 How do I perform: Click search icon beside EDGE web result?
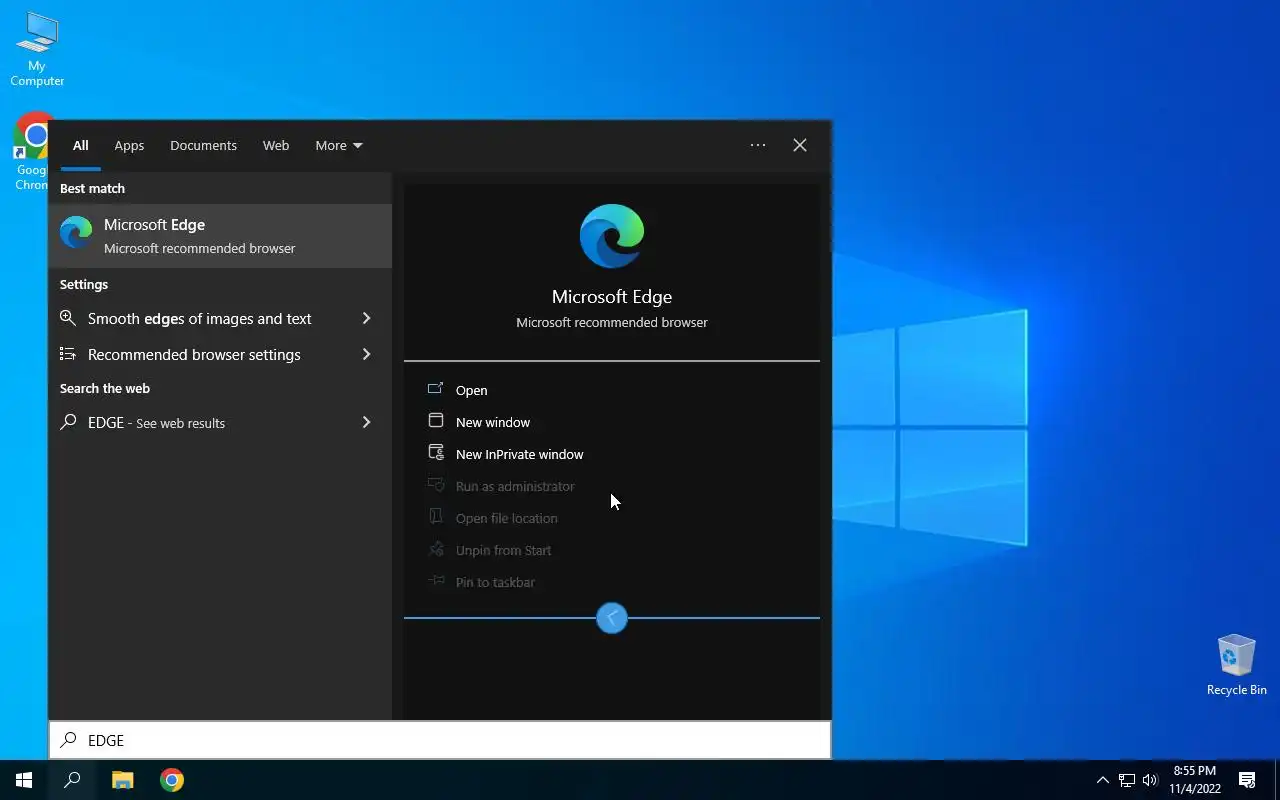tap(68, 422)
